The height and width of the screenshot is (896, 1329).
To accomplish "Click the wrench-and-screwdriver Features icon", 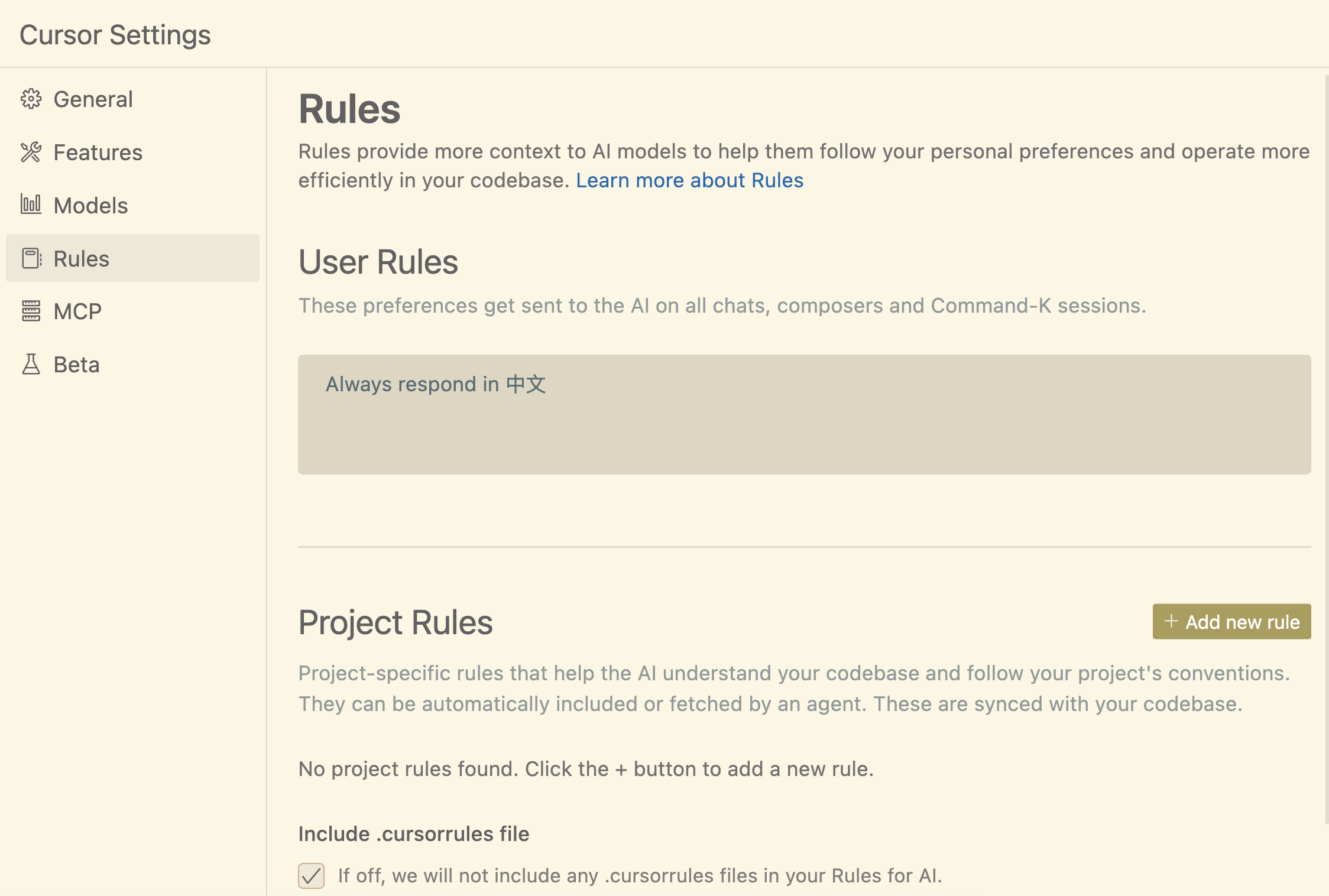I will (x=31, y=152).
